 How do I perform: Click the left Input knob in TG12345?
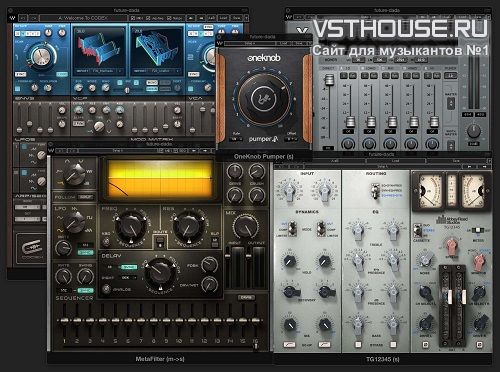[290, 191]
